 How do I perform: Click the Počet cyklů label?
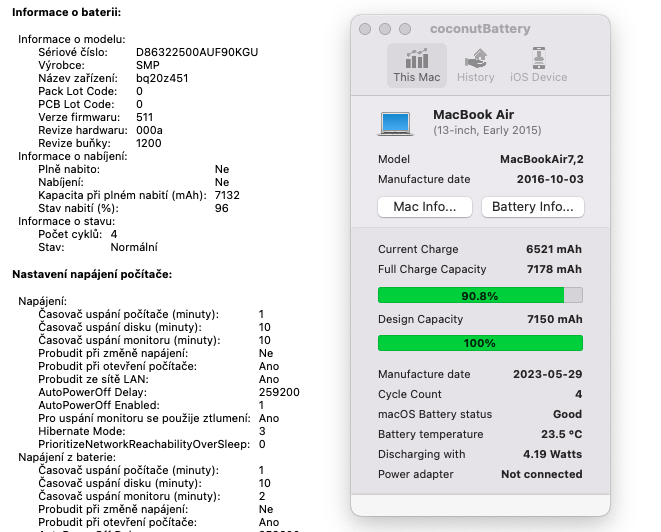tap(70, 234)
